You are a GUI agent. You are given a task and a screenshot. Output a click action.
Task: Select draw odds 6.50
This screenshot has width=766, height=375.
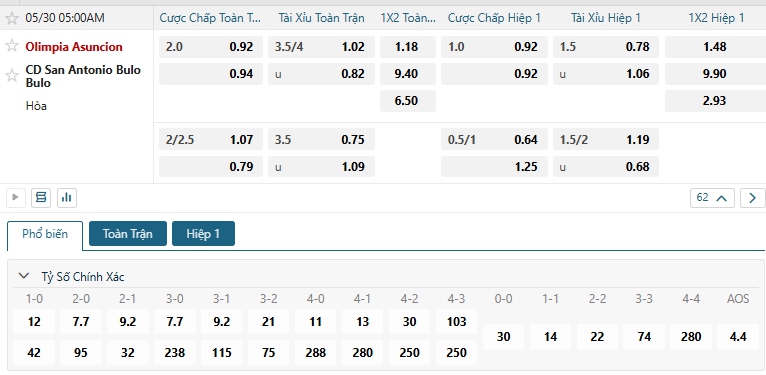pyautogui.click(x=407, y=101)
